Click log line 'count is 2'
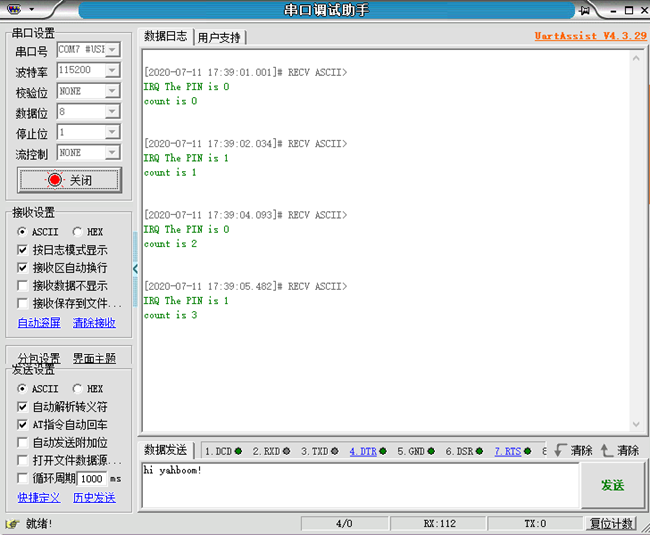The width and height of the screenshot is (650, 535). tap(170, 244)
